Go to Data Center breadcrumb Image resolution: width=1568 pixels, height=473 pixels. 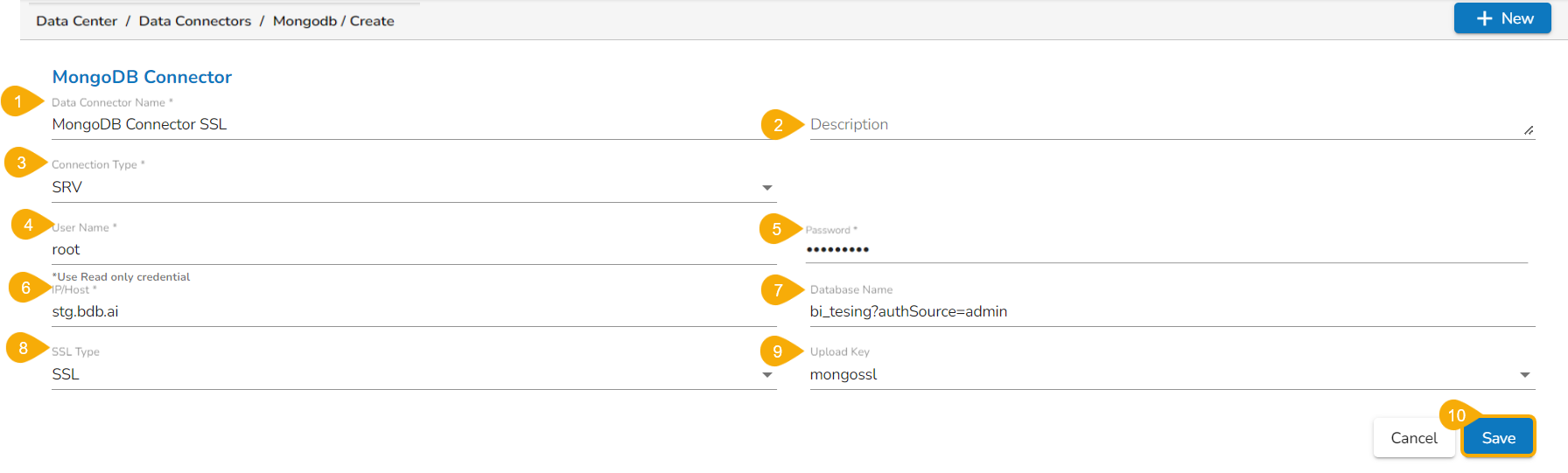[76, 21]
